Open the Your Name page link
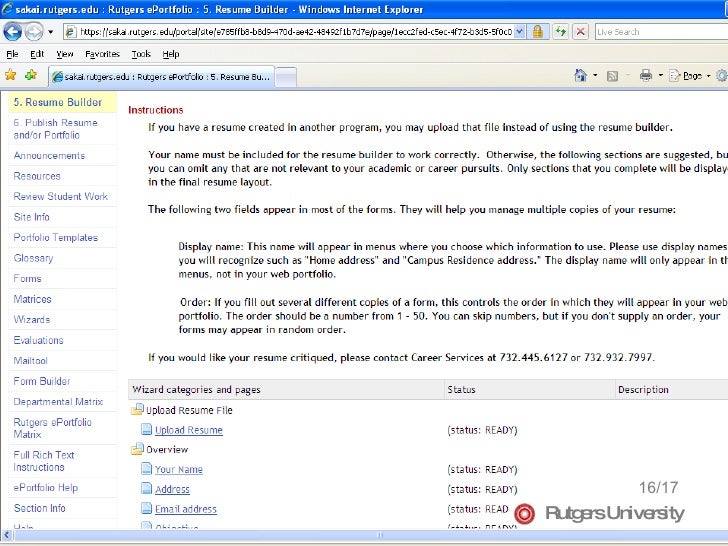 tap(179, 469)
